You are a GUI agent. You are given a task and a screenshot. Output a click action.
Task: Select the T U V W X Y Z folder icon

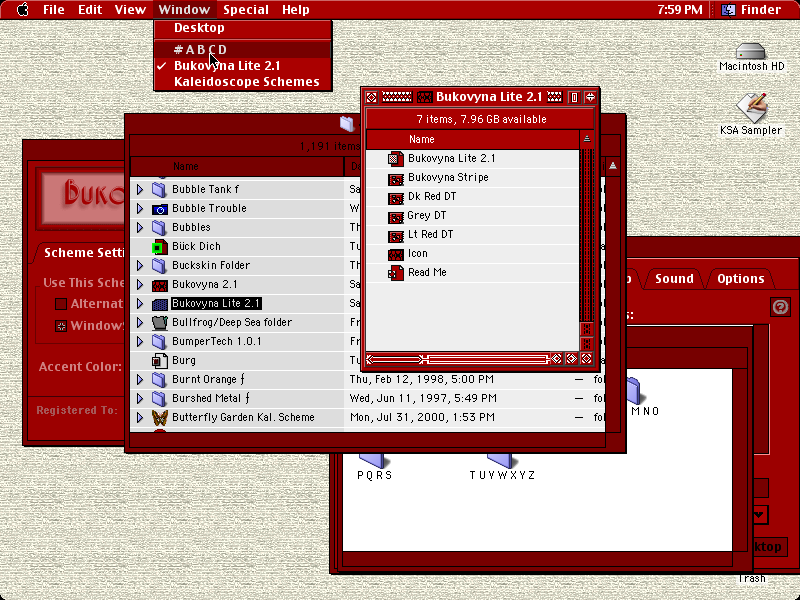[x=501, y=460]
